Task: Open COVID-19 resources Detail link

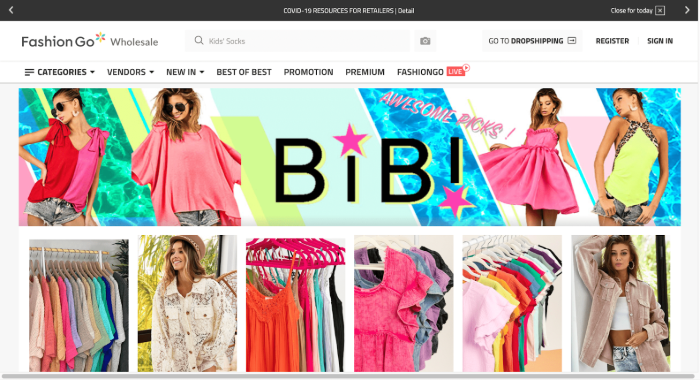Action: click(x=406, y=10)
